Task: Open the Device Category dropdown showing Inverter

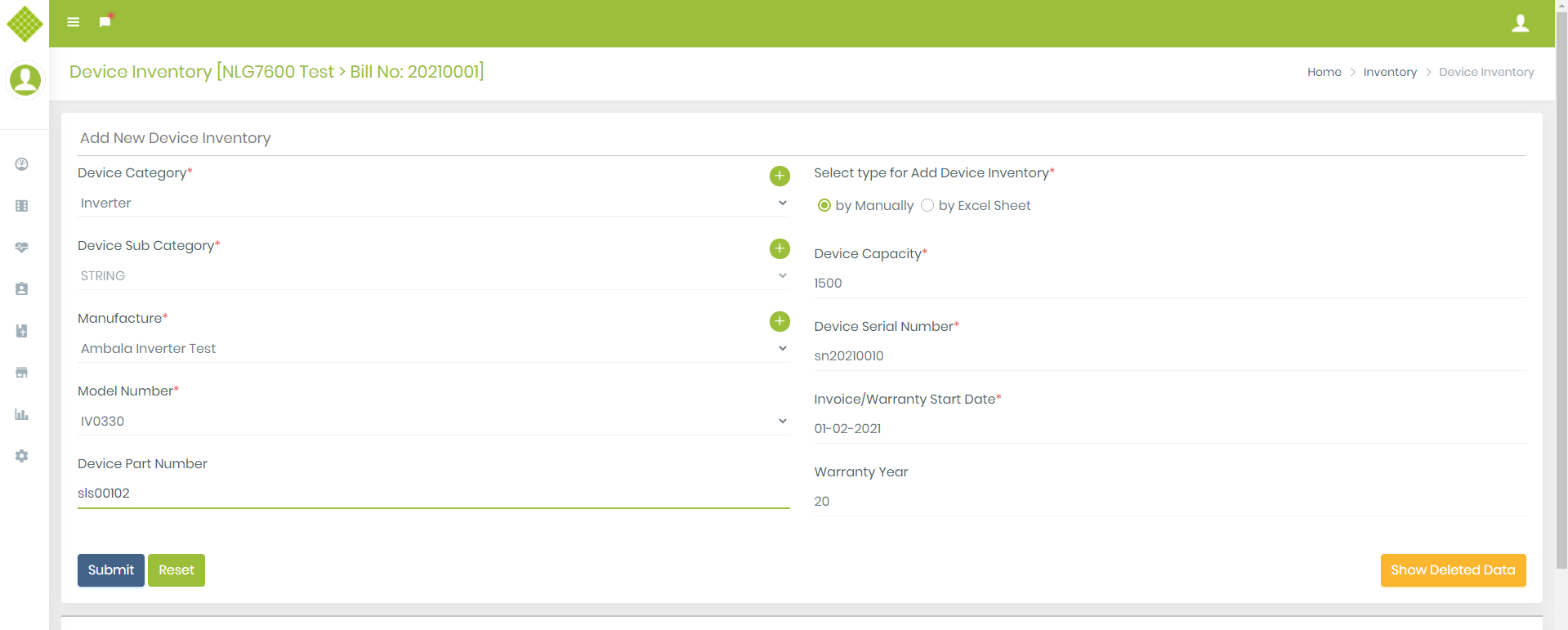Action: [434, 203]
